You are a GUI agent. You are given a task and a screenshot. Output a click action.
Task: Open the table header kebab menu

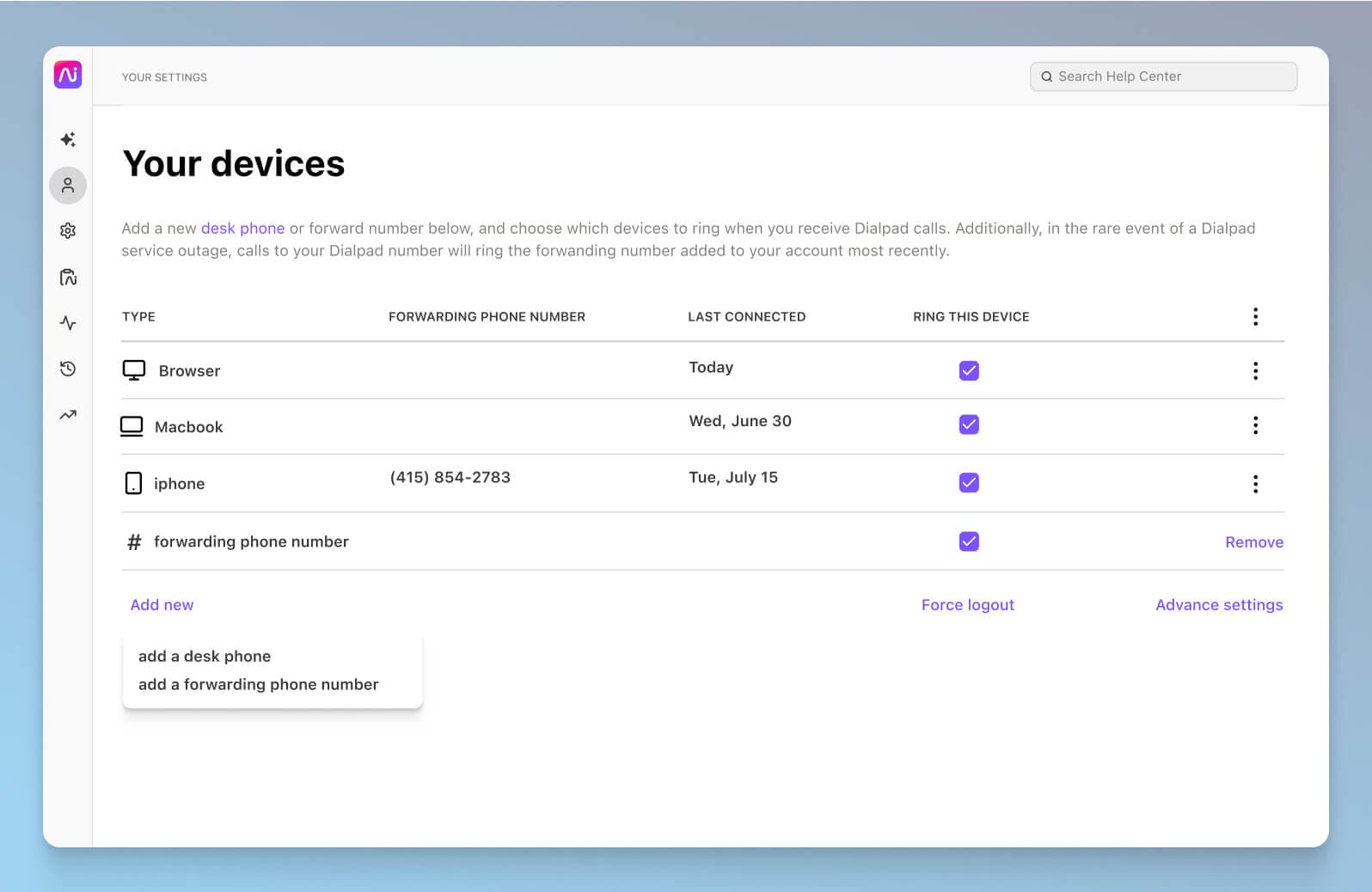pos(1255,316)
